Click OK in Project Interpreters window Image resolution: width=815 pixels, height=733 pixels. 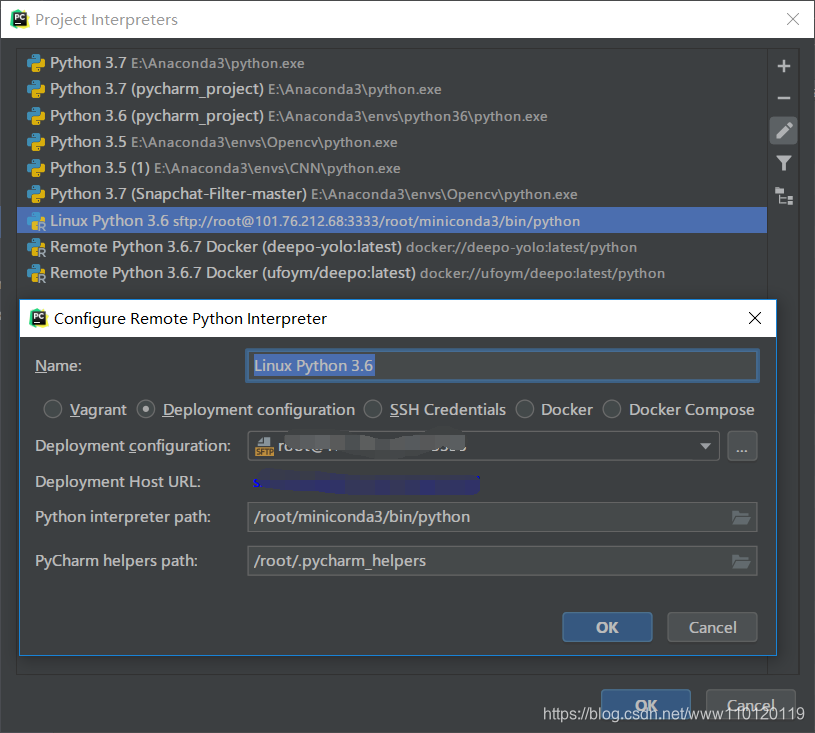pos(646,705)
